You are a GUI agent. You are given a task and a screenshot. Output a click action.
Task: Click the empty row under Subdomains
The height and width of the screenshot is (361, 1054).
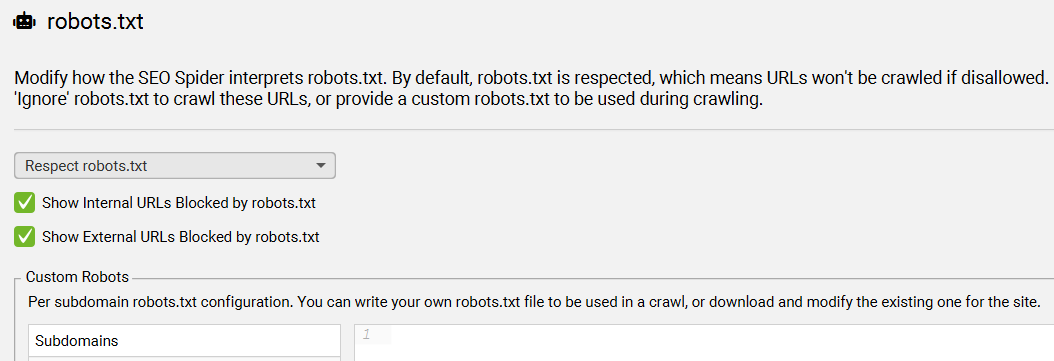(x=184, y=359)
